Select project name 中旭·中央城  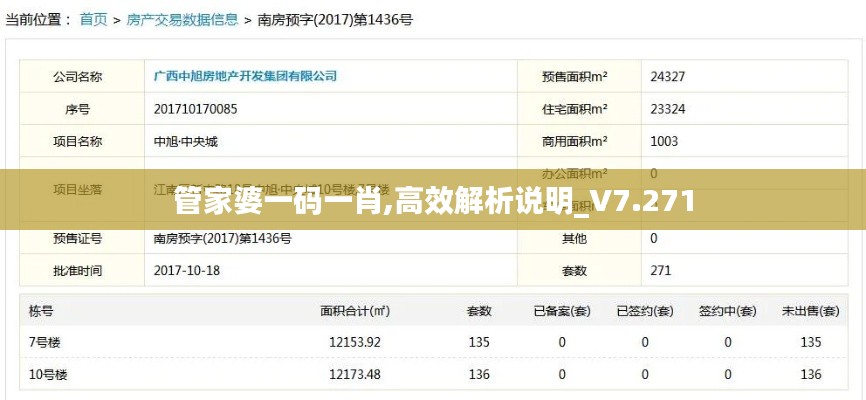pos(185,141)
